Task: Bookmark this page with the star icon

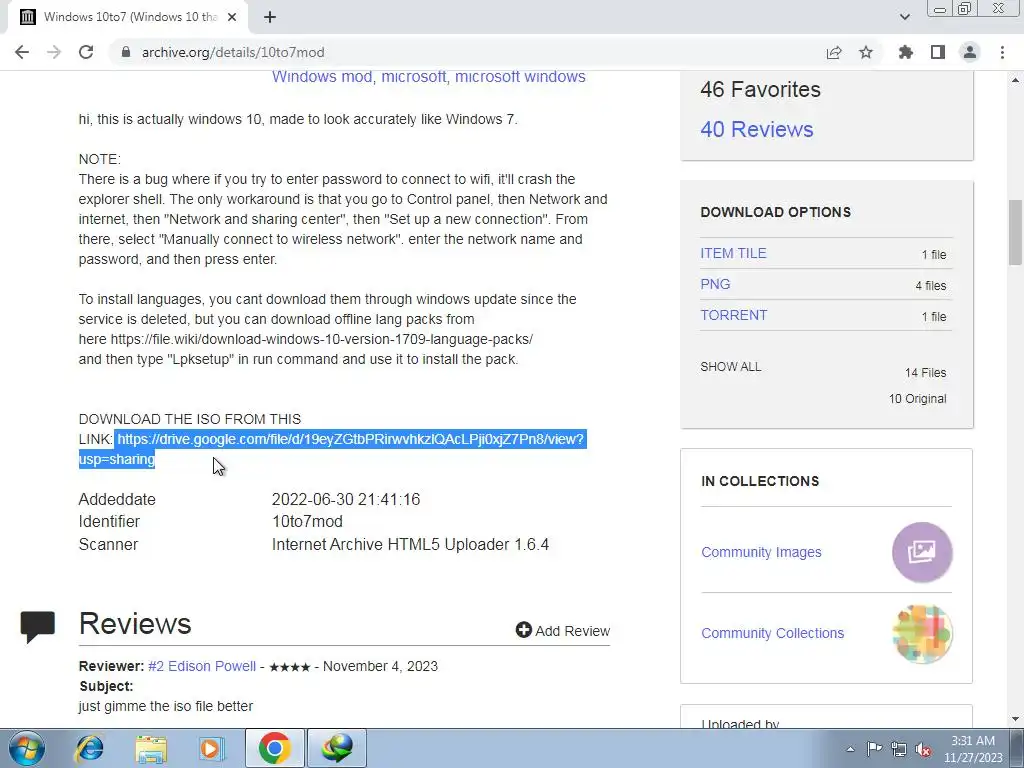Action: pos(866,52)
